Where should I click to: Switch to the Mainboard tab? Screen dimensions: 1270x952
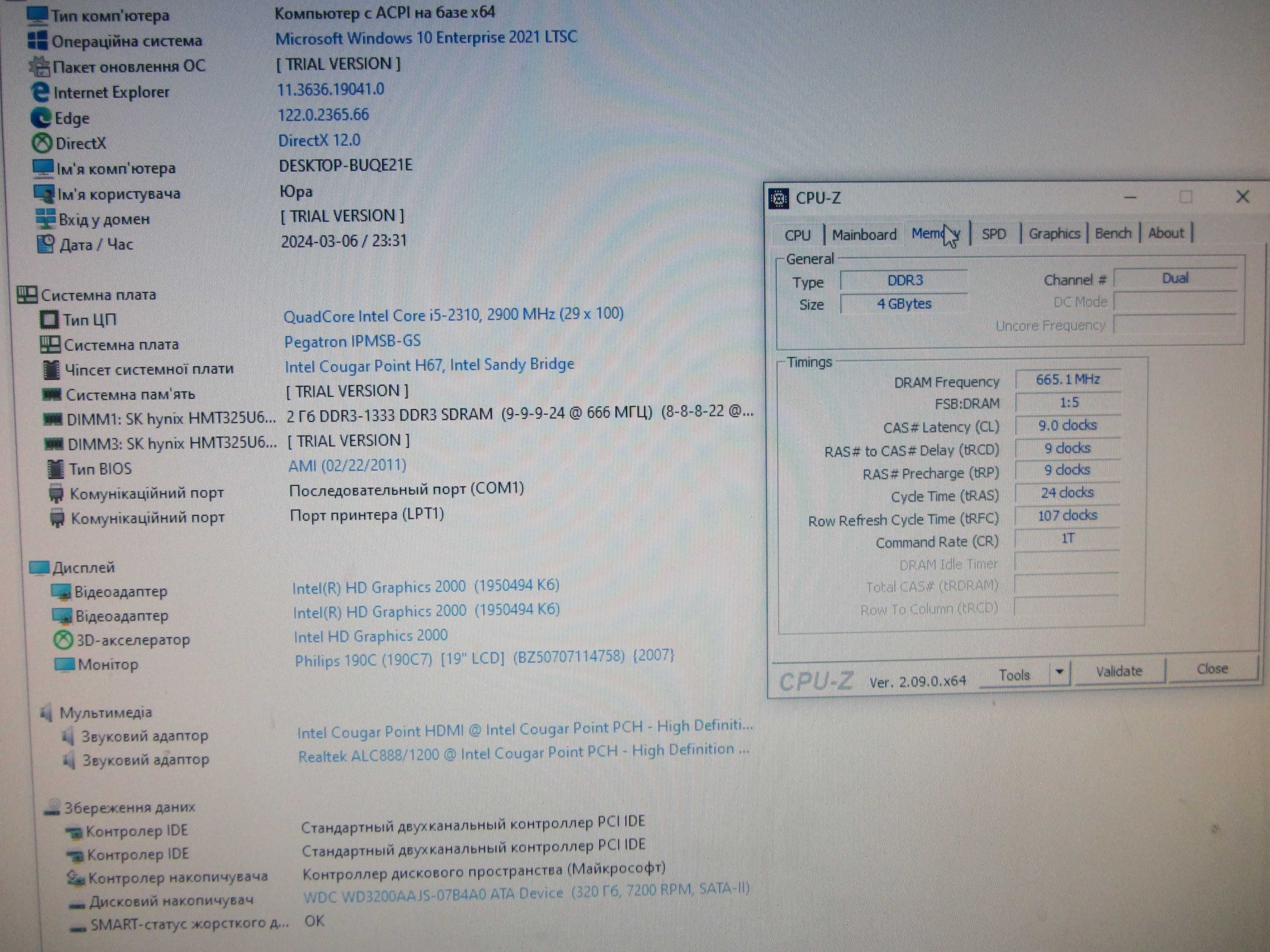pyautogui.click(x=864, y=235)
